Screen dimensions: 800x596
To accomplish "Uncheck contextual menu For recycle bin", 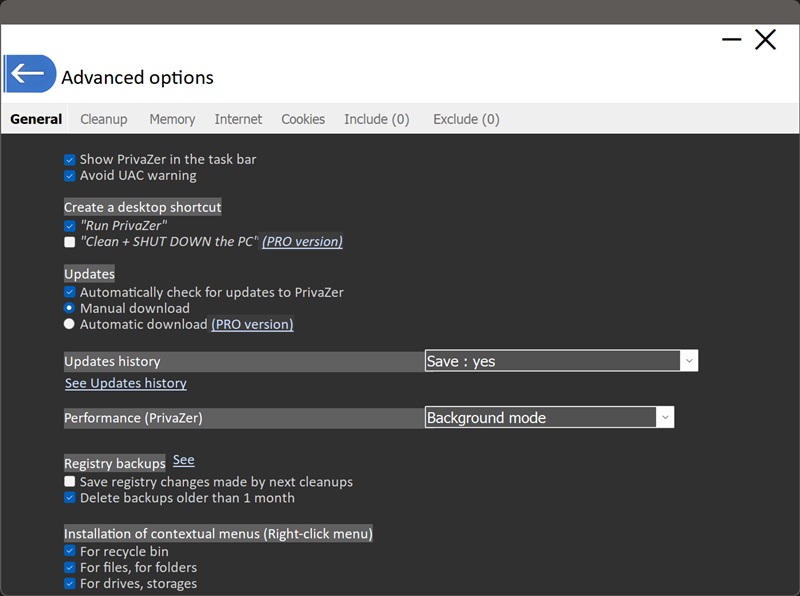I will click(70, 551).
